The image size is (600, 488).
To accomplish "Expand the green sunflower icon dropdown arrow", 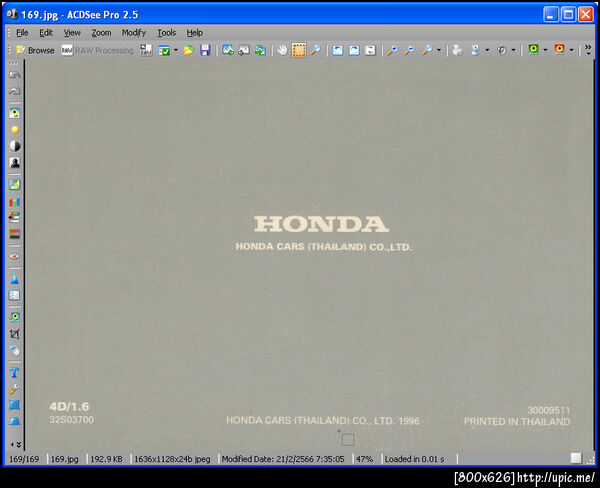I will (545, 50).
